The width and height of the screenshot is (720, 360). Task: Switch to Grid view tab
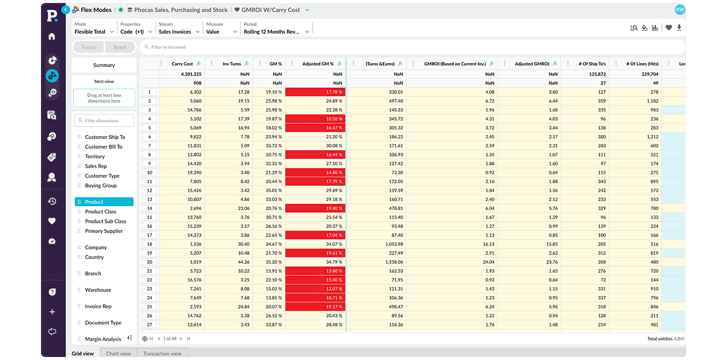83,353
